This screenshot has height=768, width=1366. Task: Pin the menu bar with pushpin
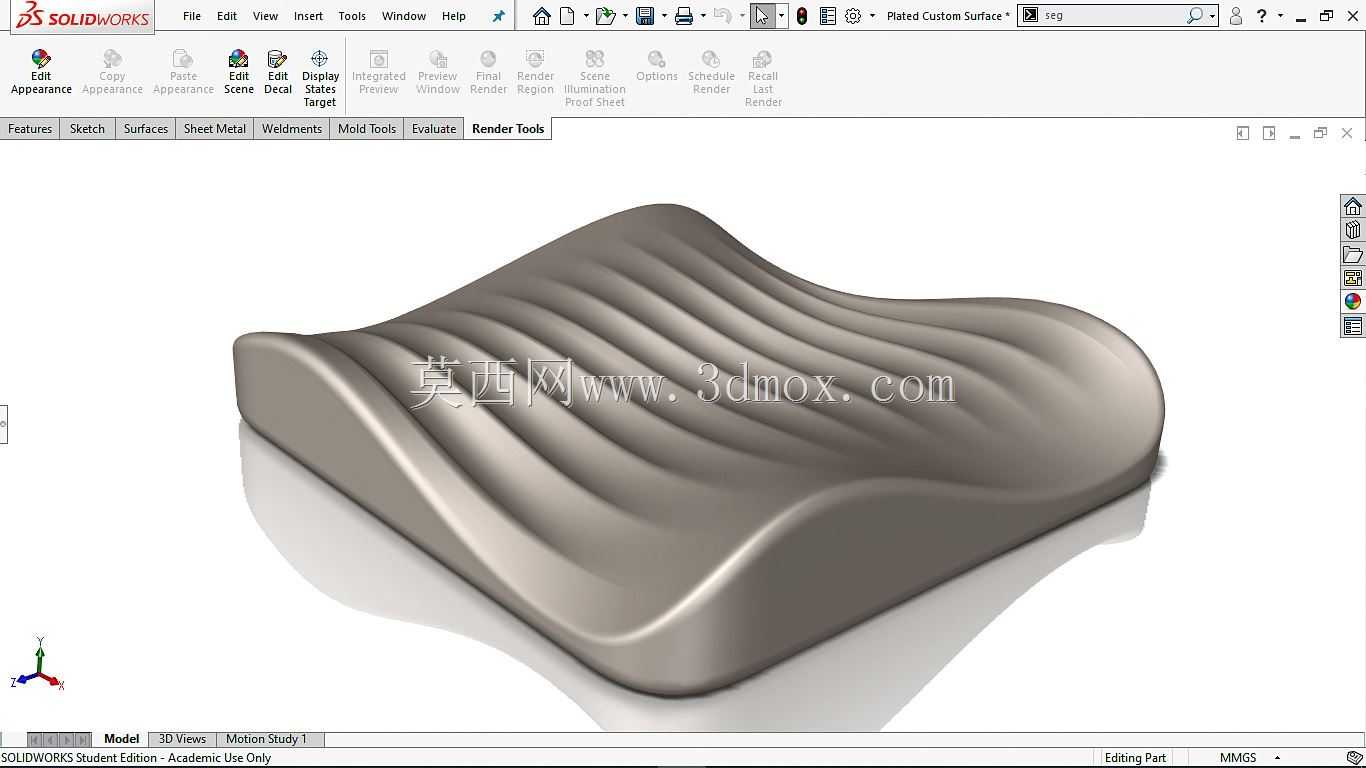(x=498, y=16)
